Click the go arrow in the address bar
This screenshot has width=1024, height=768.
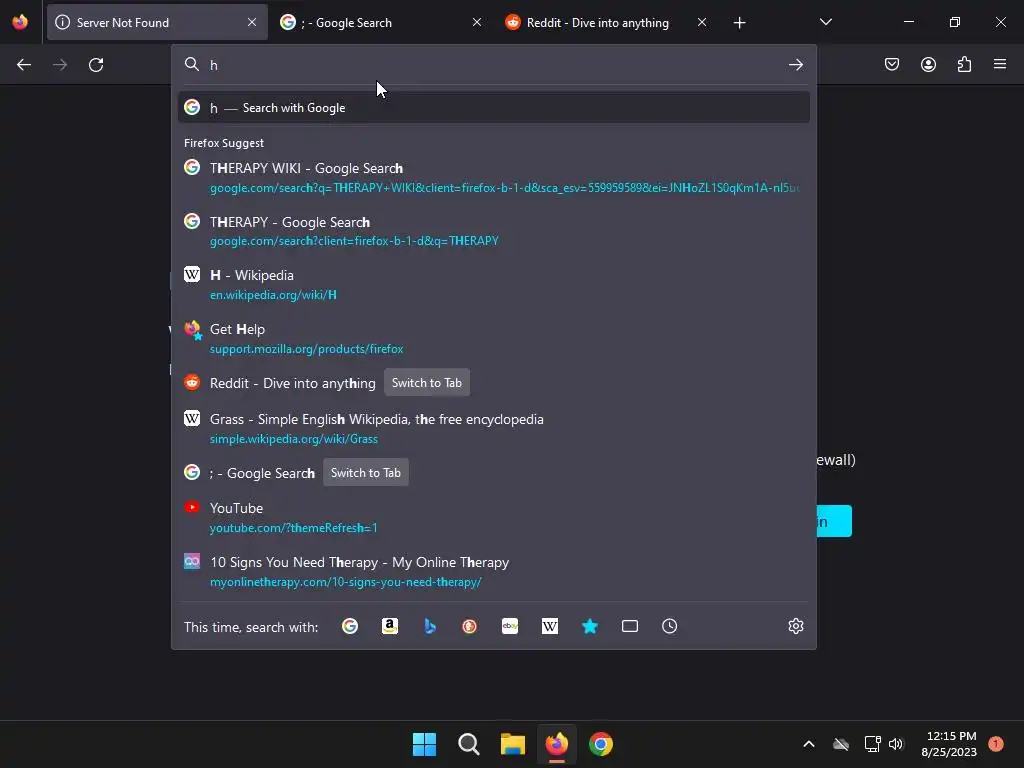(795, 65)
